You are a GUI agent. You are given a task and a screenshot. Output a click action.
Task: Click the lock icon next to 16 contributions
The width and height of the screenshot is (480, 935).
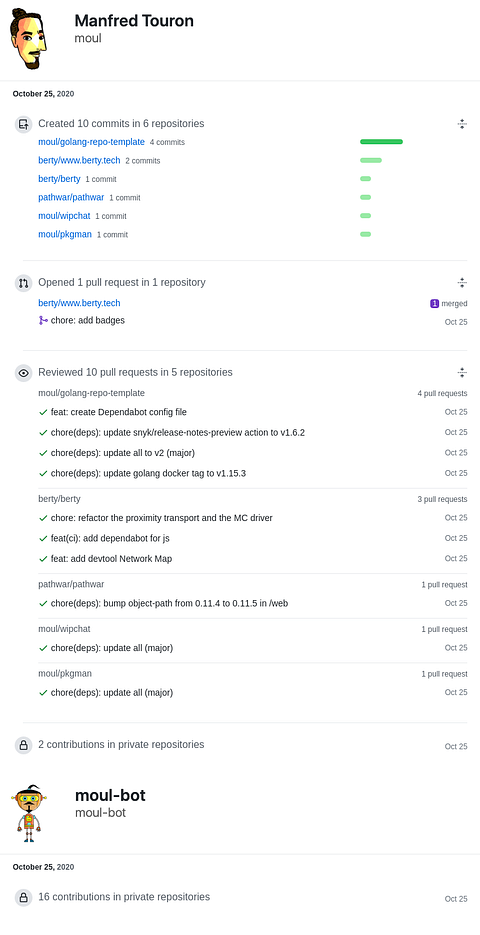coord(23,897)
